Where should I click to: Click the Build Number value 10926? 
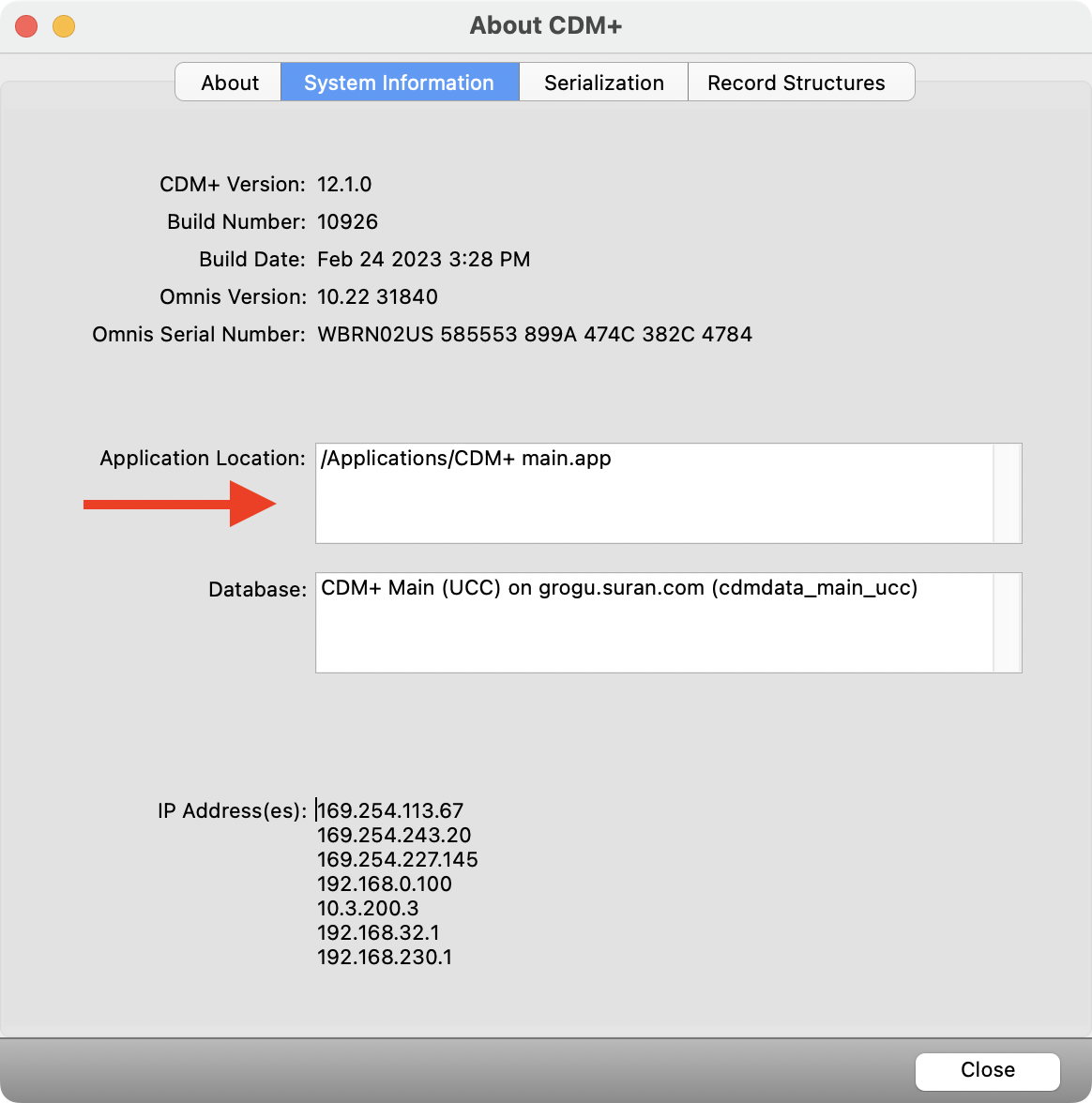point(350,221)
